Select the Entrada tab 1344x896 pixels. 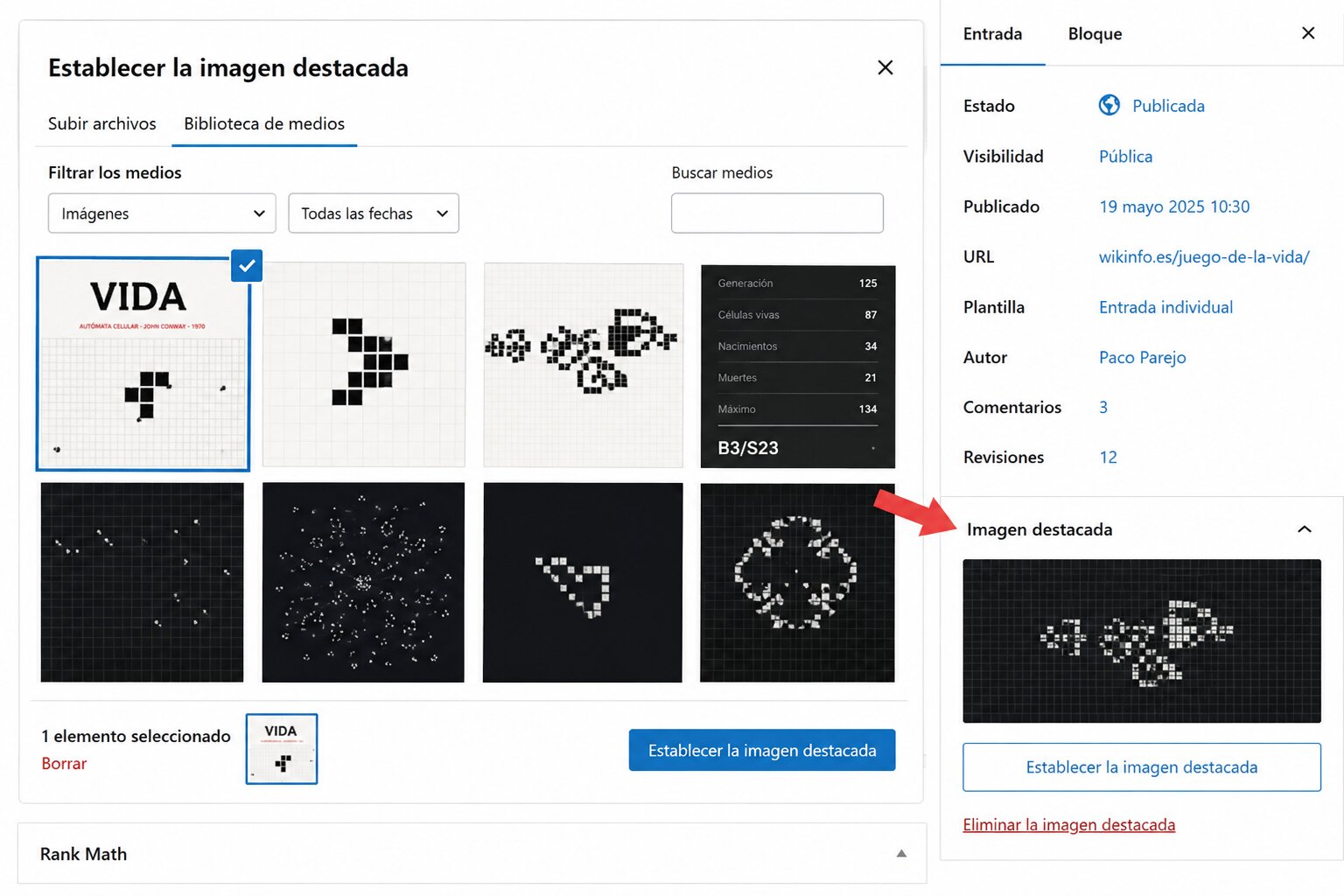[x=992, y=34]
